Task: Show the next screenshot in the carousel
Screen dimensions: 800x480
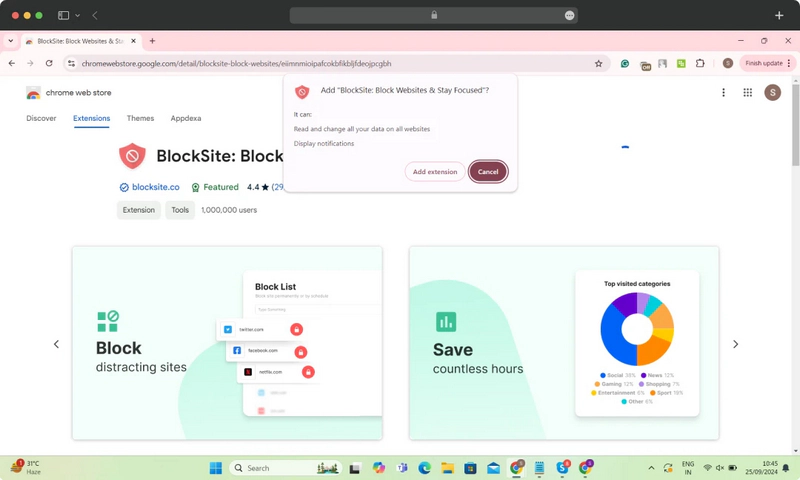Action: pos(735,344)
